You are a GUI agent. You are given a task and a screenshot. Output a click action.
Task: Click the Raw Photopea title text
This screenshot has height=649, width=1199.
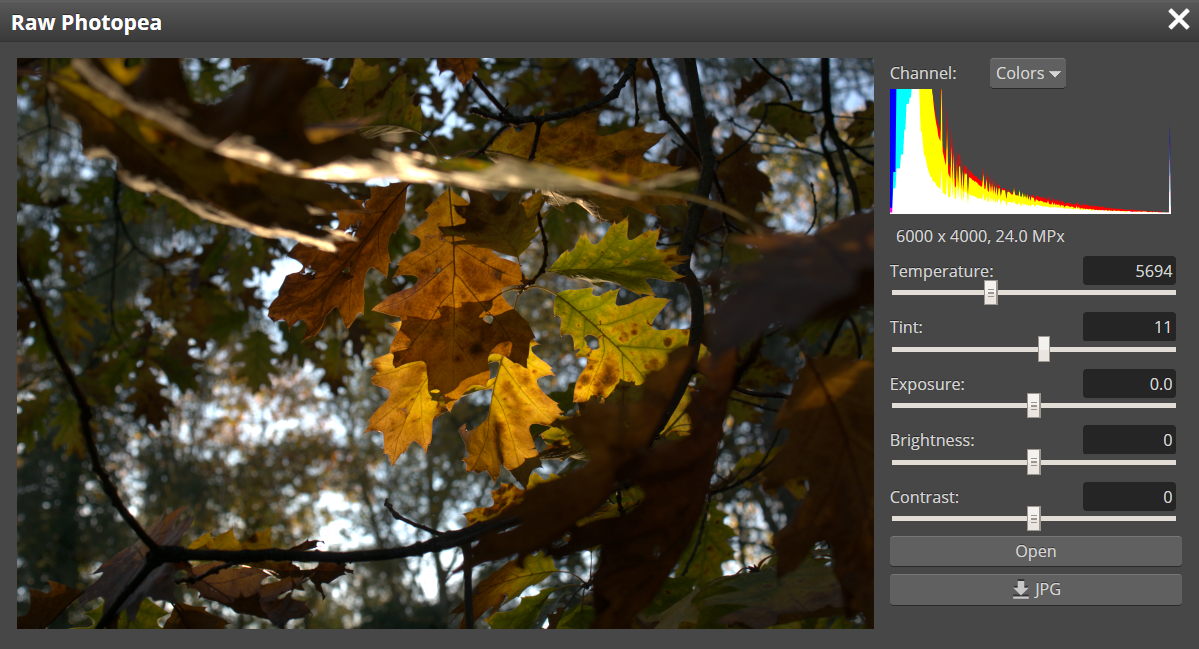coord(86,22)
